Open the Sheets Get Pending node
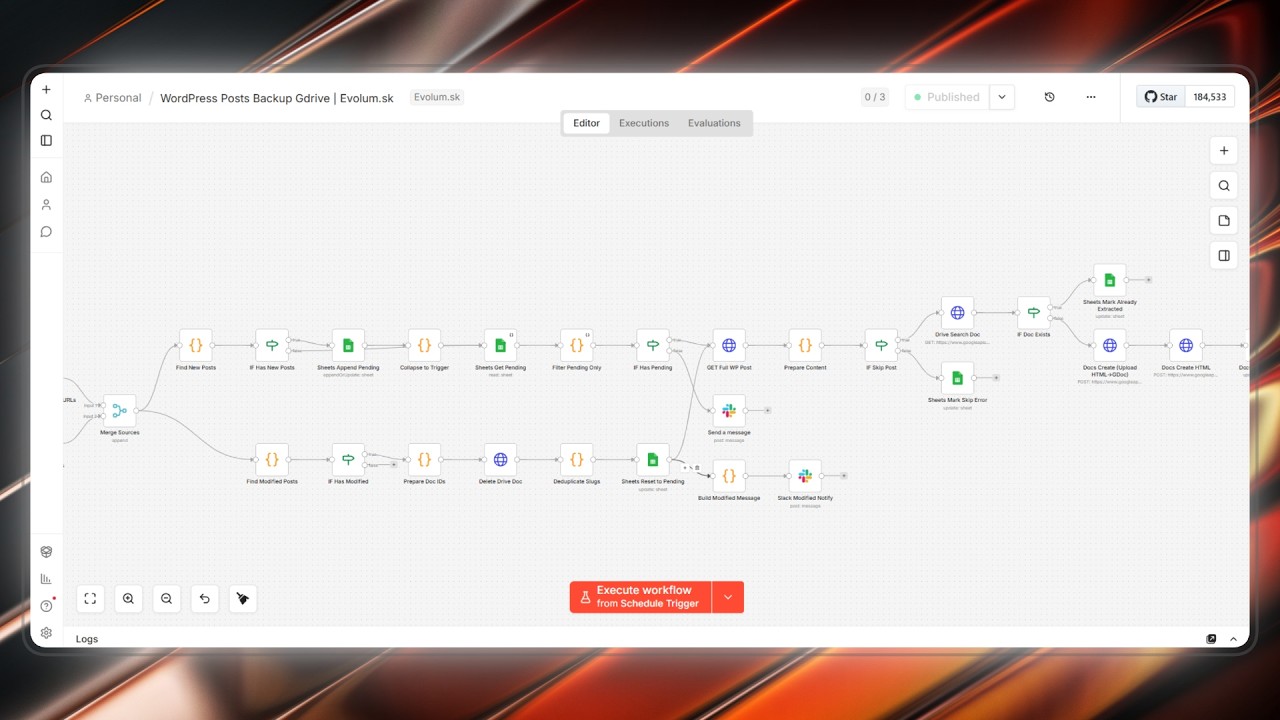 [500, 345]
